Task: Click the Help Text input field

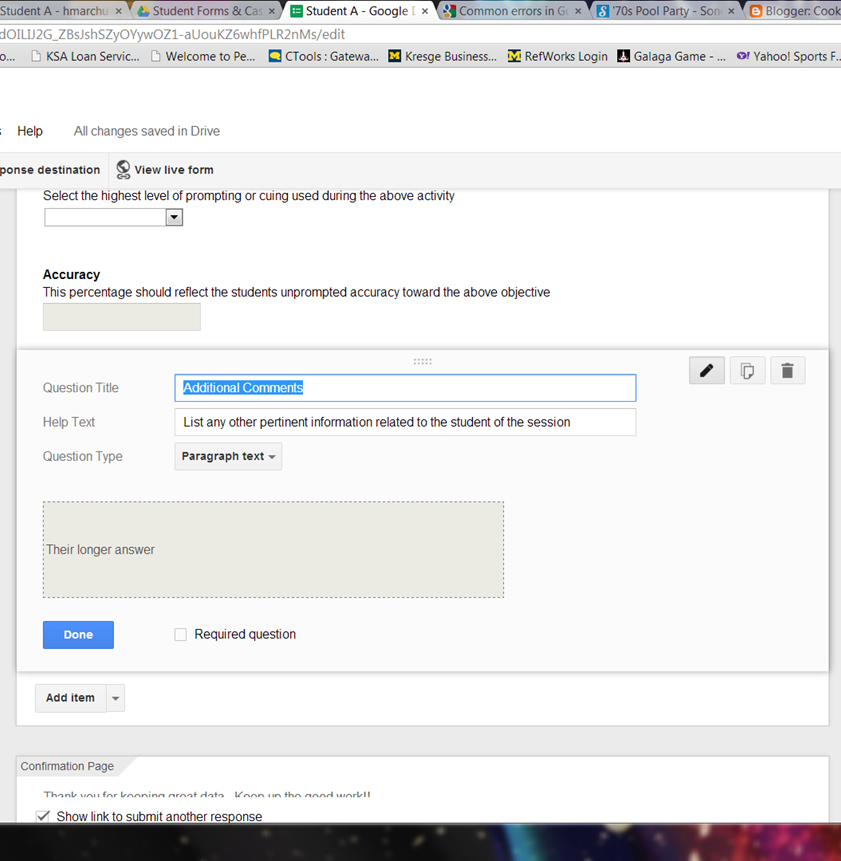Action: tap(405, 422)
